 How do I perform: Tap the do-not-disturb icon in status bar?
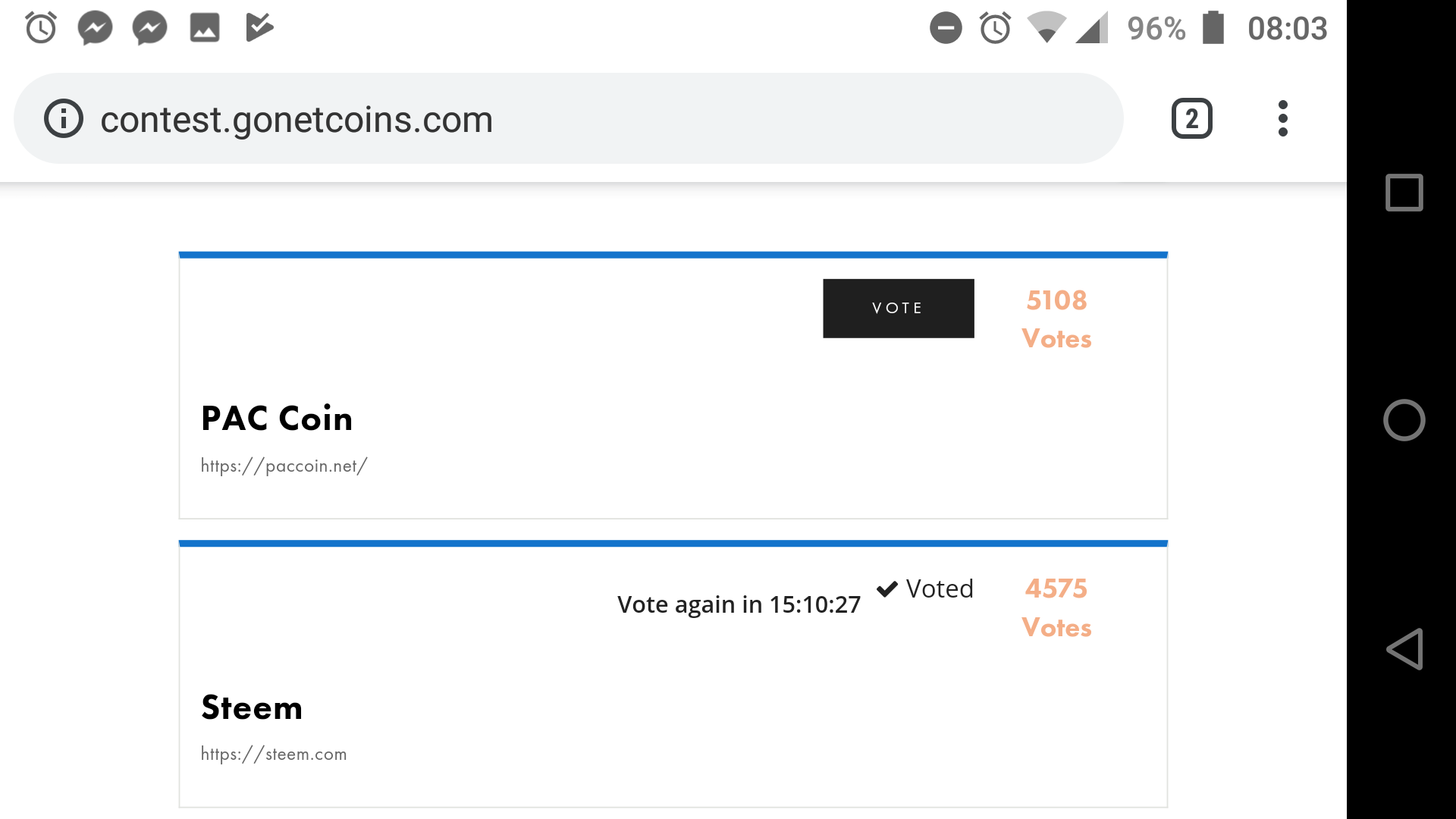pyautogui.click(x=946, y=29)
